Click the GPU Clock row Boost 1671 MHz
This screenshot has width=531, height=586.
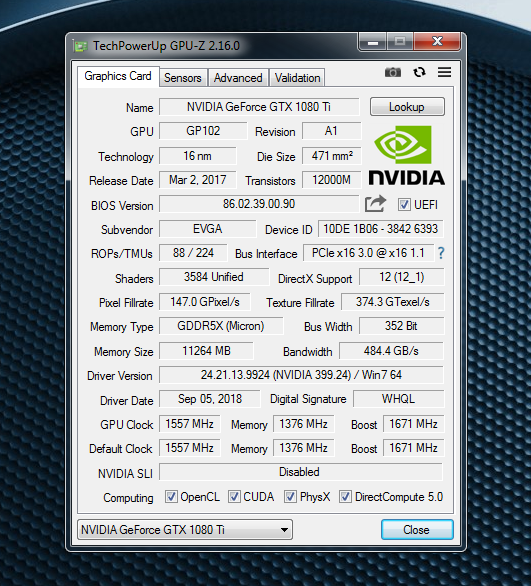click(x=414, y=424)
